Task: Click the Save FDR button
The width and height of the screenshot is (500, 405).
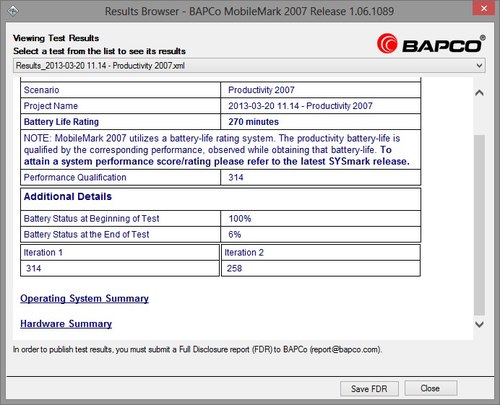Action: tap(369, 389)
